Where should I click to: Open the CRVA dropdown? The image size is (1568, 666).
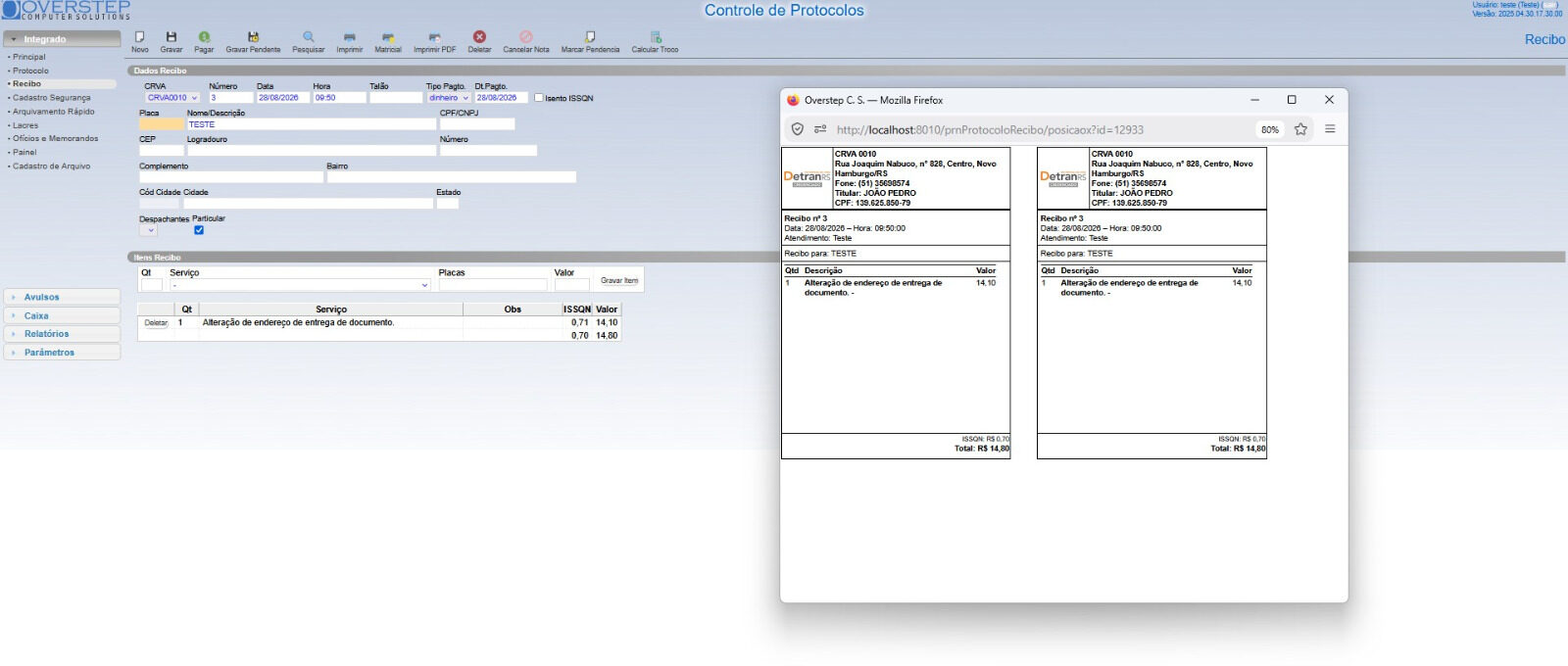coord(172,98)
